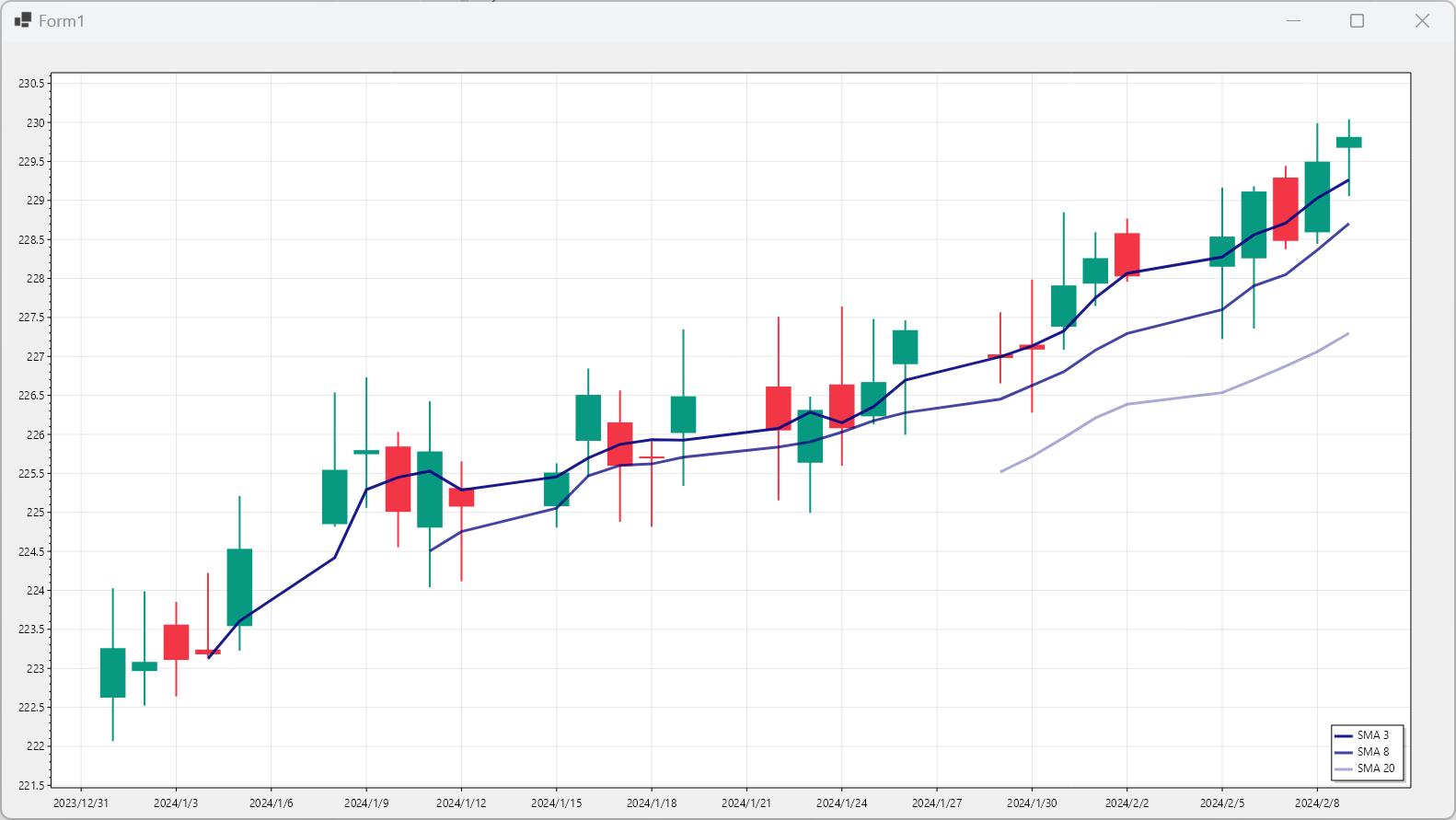Click the 226 label on price axis
The height and width of the screenshot is (820, 1456).
tap(35, 434)
